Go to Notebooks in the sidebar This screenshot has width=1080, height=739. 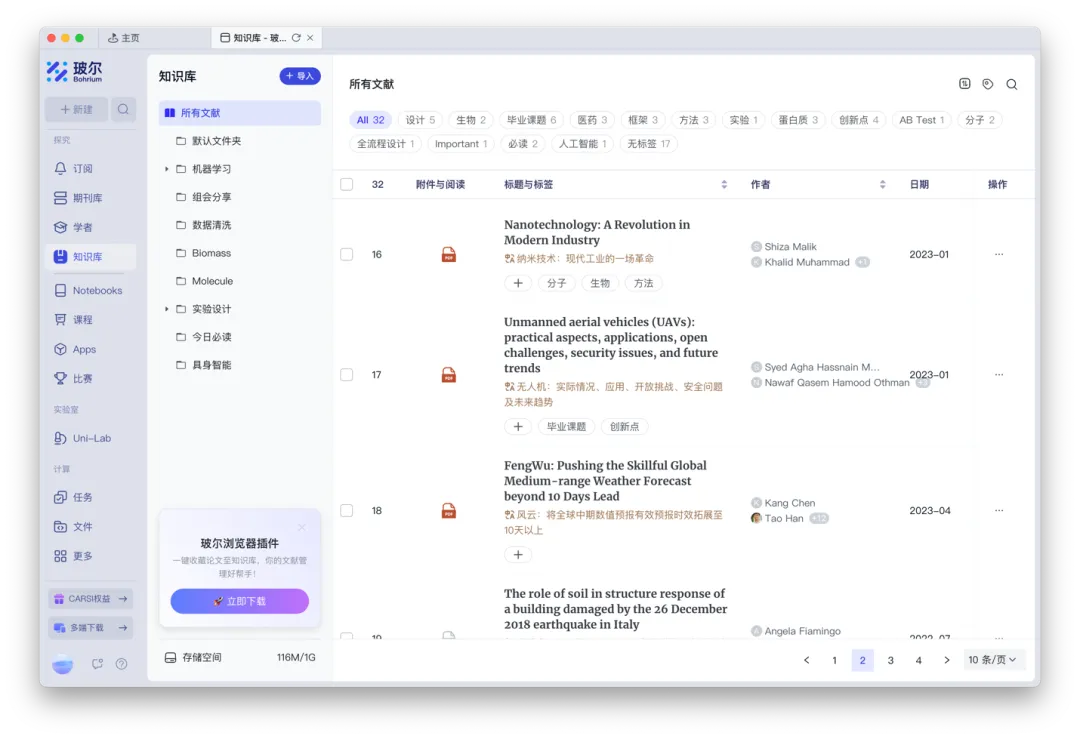[x=97, y=291]
